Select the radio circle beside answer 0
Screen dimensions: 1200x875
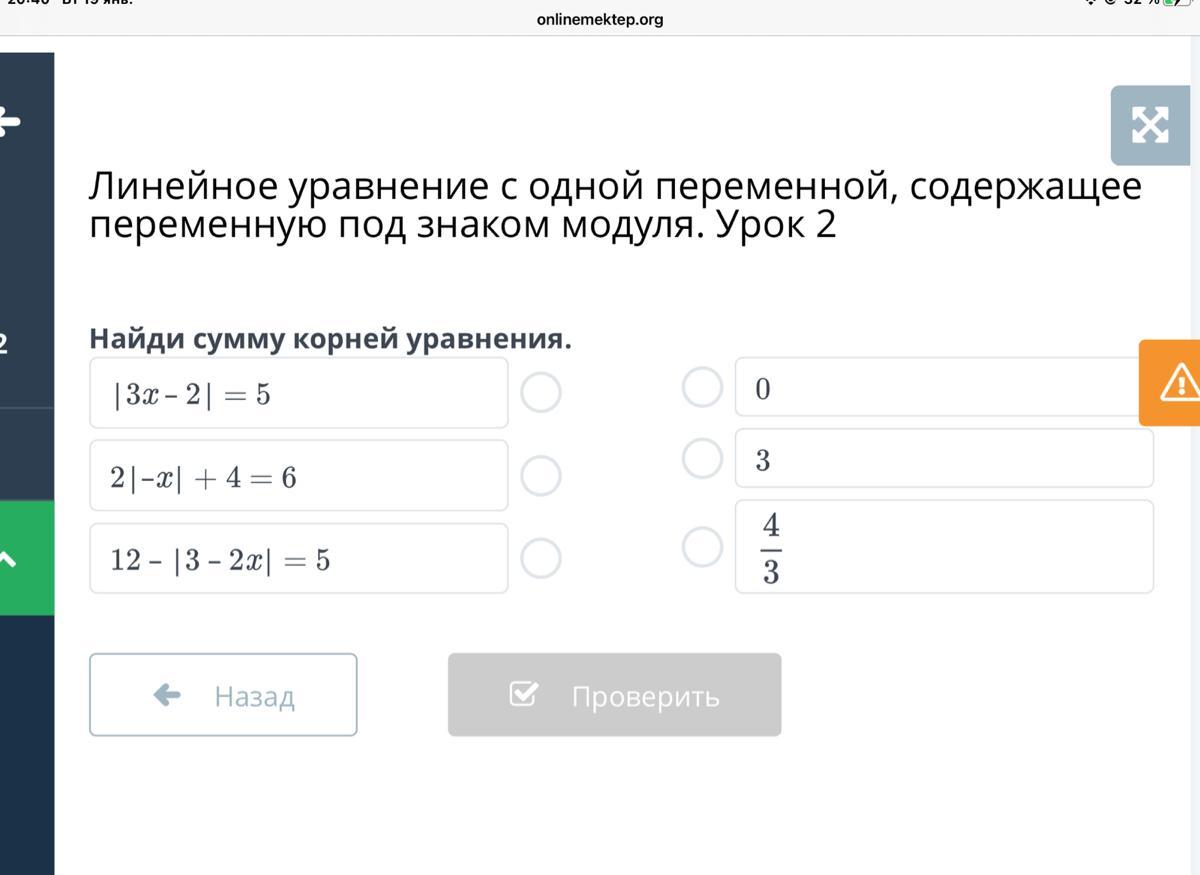tap(702, 387)
